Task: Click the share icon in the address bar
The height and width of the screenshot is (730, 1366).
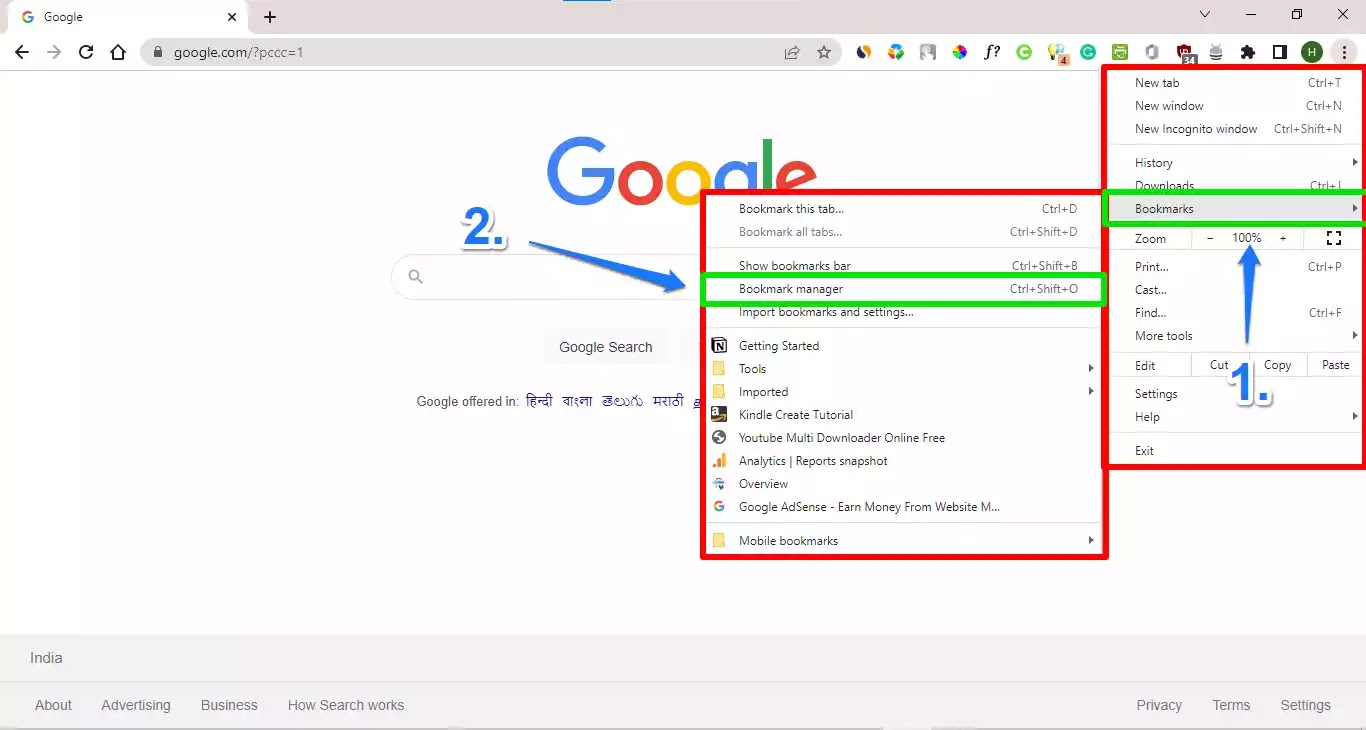Action: click(791, 52)
